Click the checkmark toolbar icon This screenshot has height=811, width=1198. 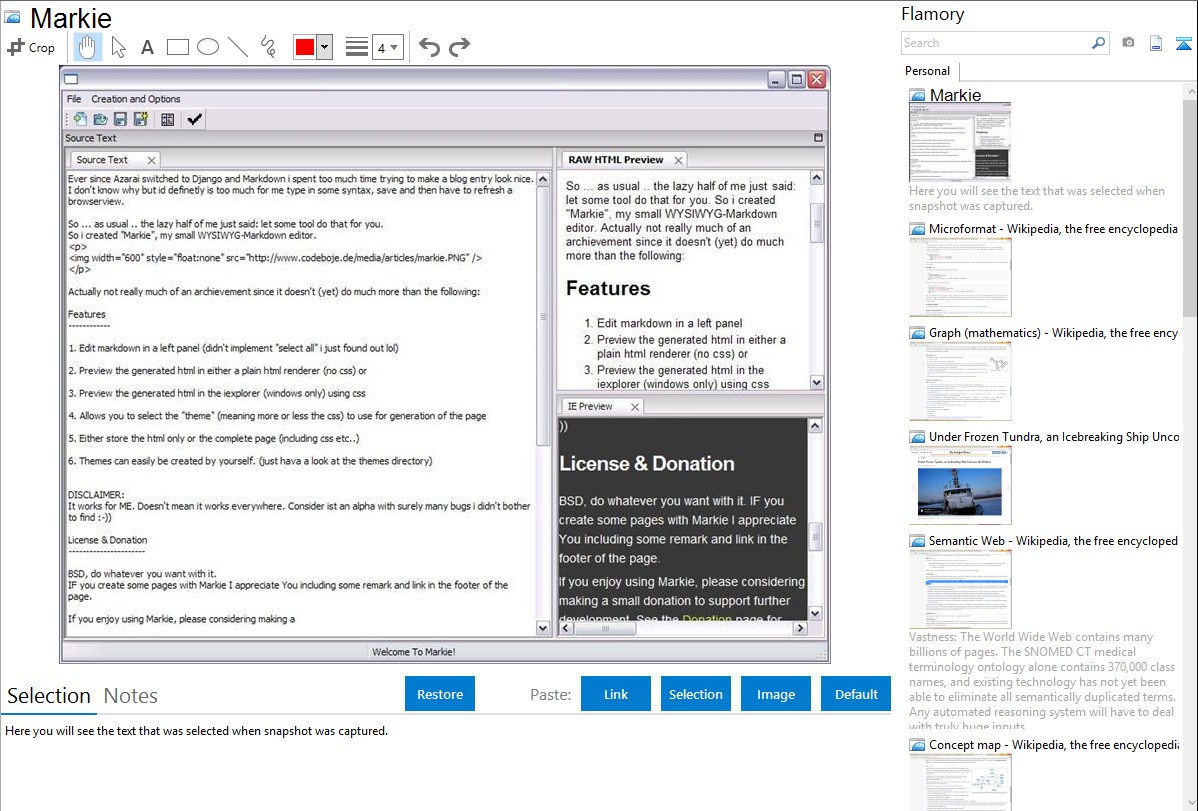pyautogui.click(x=194, y=119)
